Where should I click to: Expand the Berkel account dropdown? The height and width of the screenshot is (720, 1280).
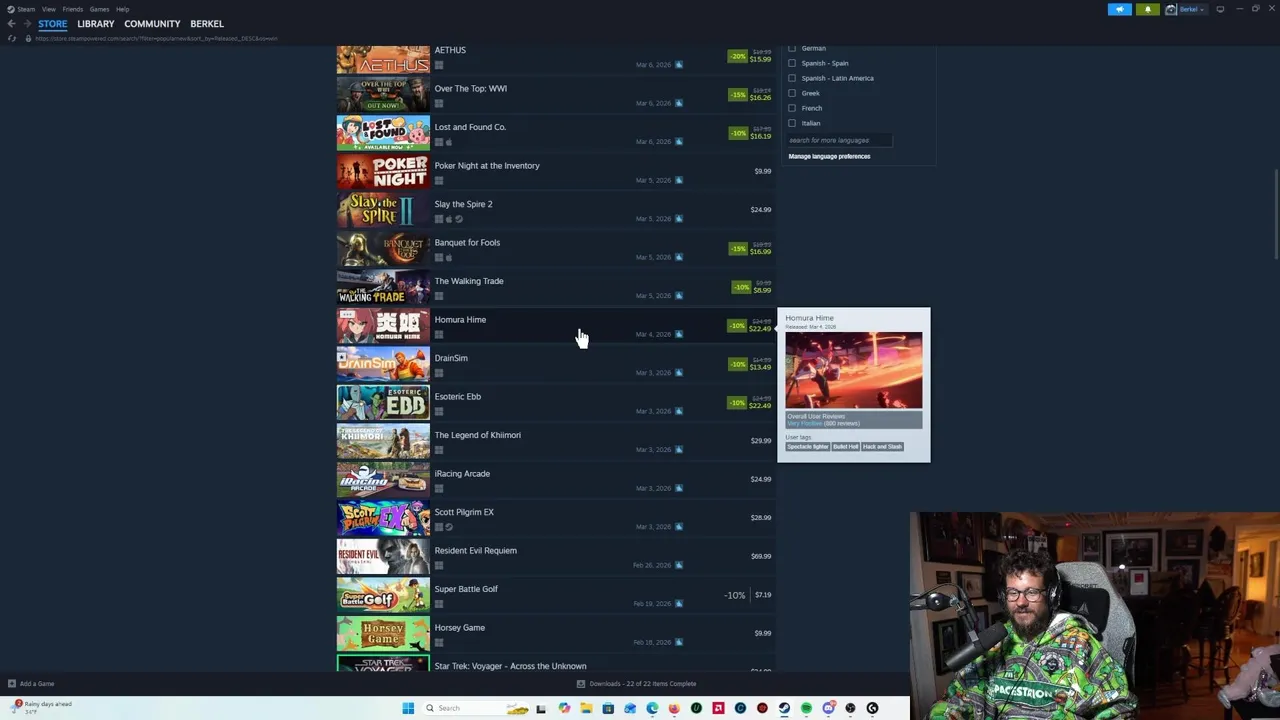(x=1192, y=9)
